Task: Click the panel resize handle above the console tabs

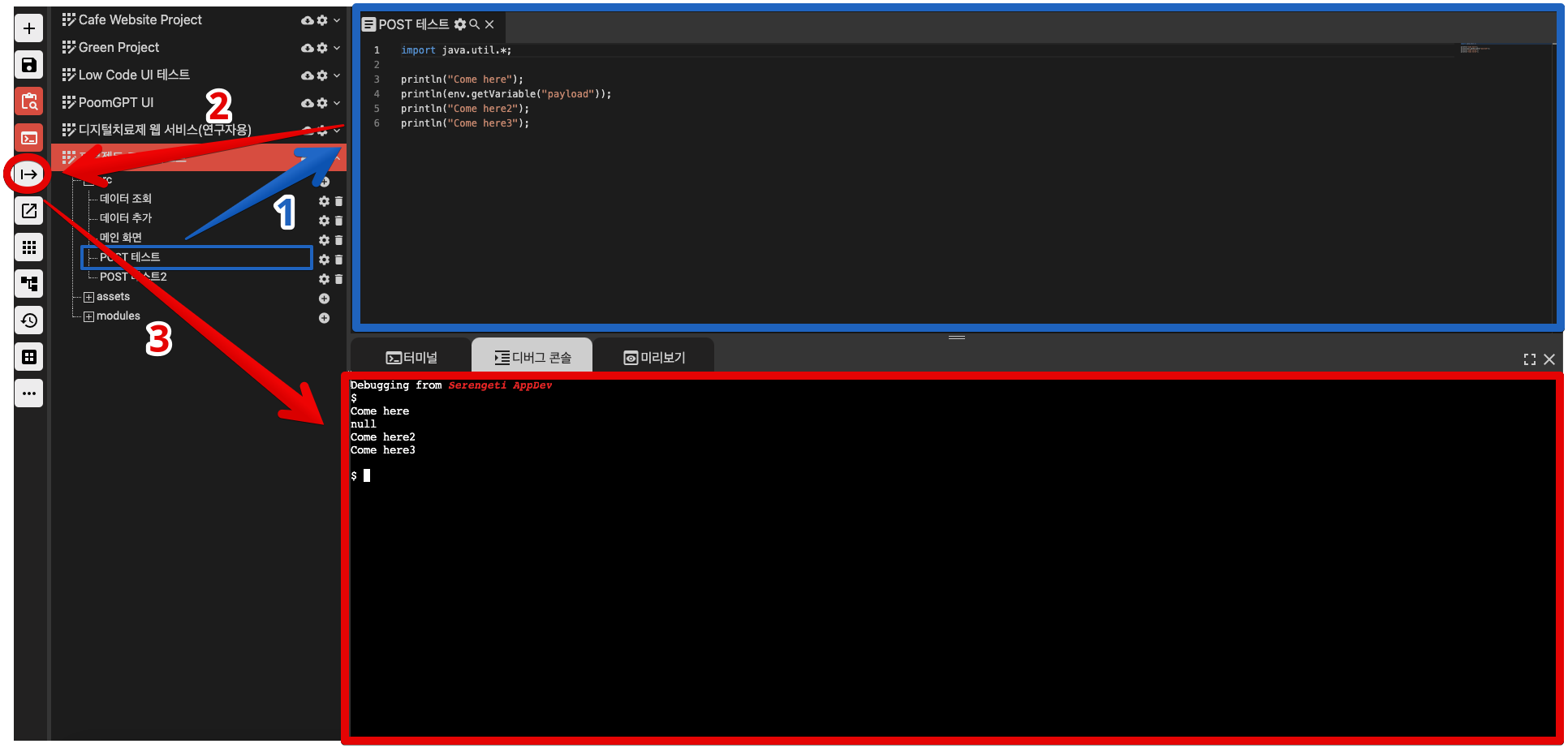Action: point(957,337)
